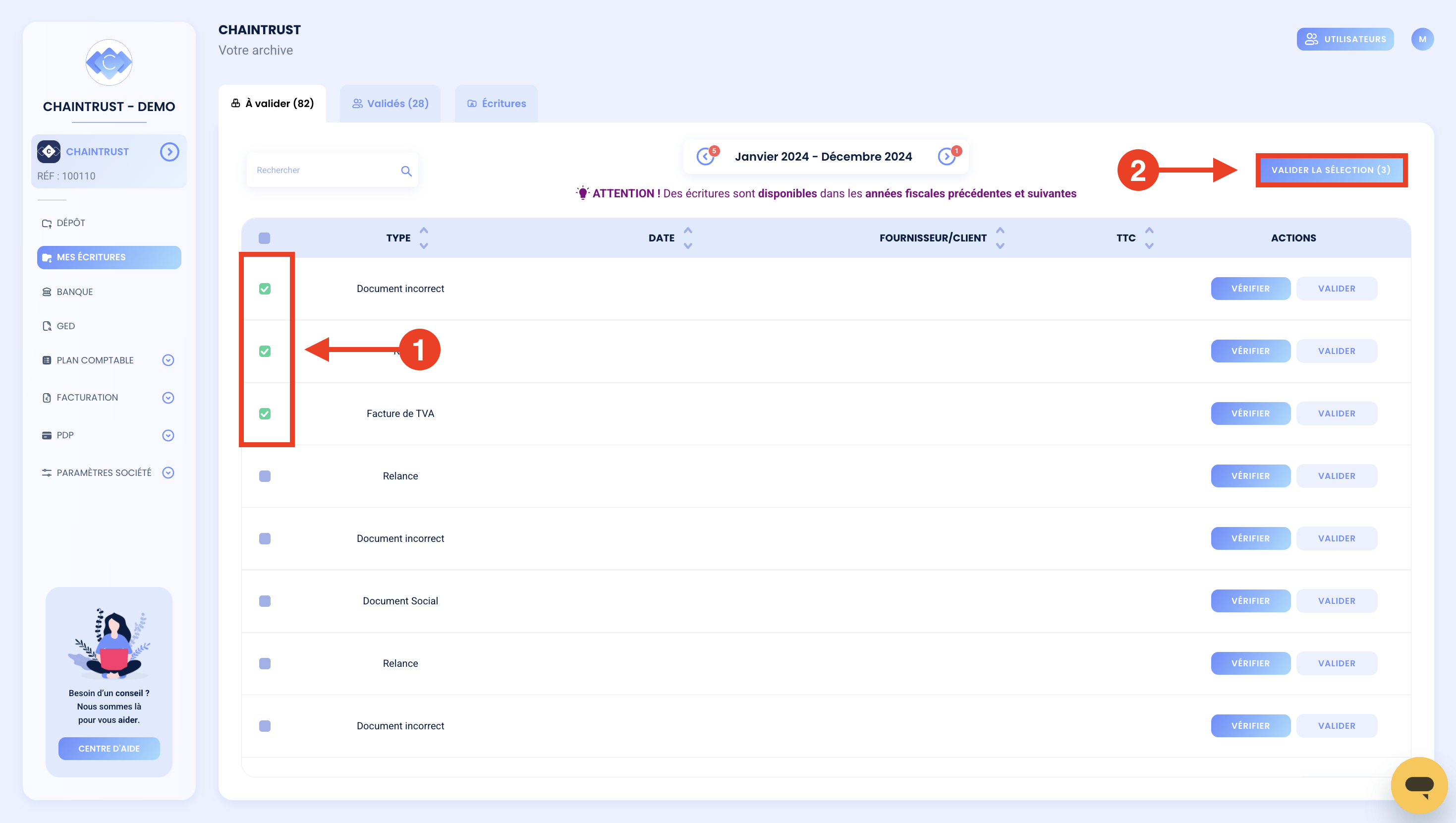Click the search magnifier icon
Viewport: 1456px width, 823px height.
tap(406, 171)
